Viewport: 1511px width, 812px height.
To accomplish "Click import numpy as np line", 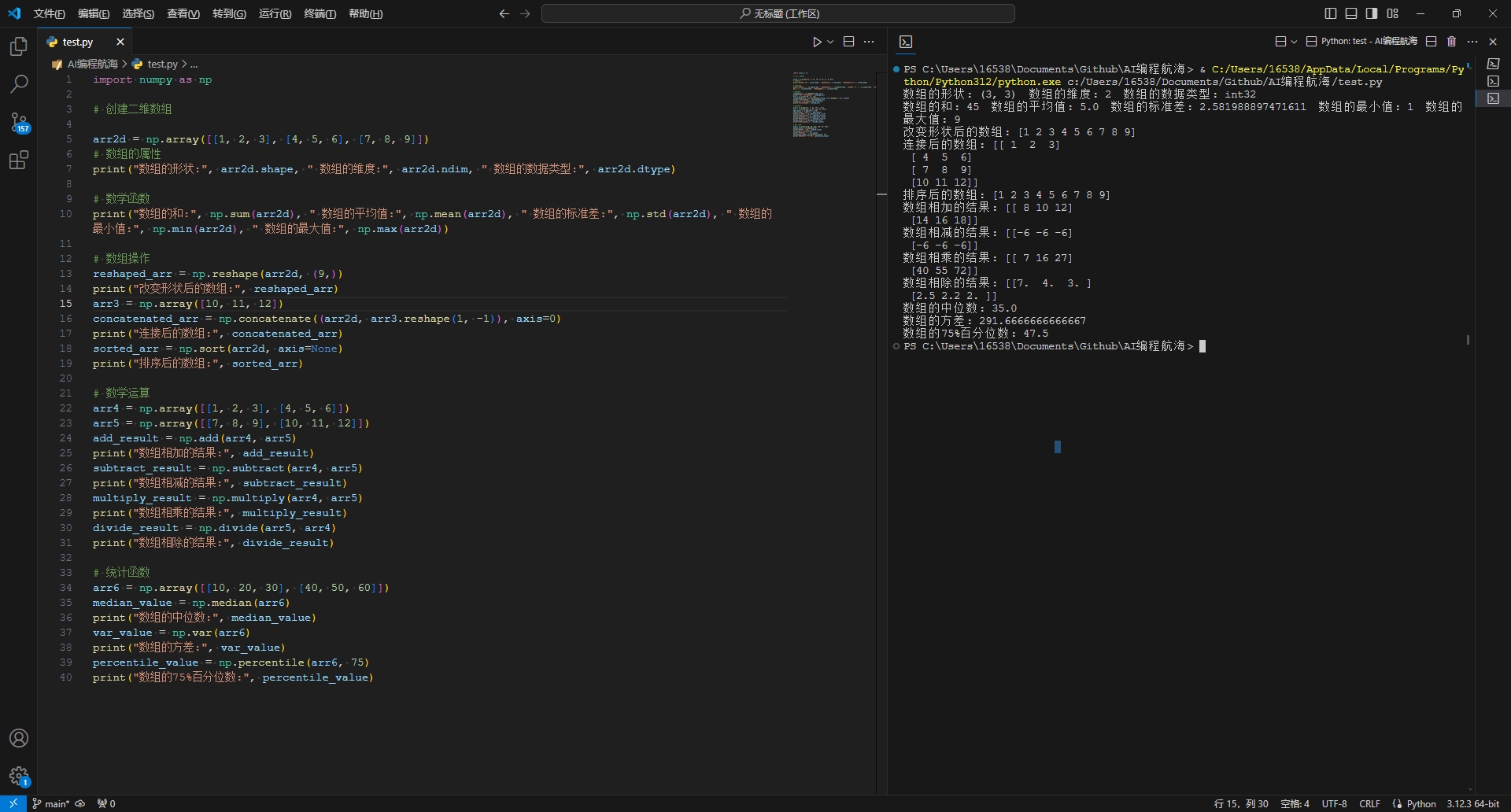I will click(x=152, y=79).
